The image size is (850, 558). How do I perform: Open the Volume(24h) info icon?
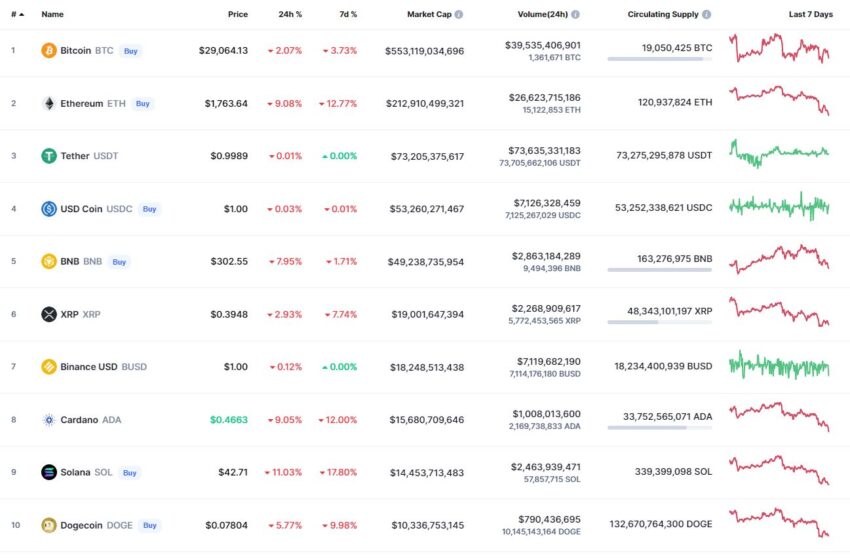[575, 14]
